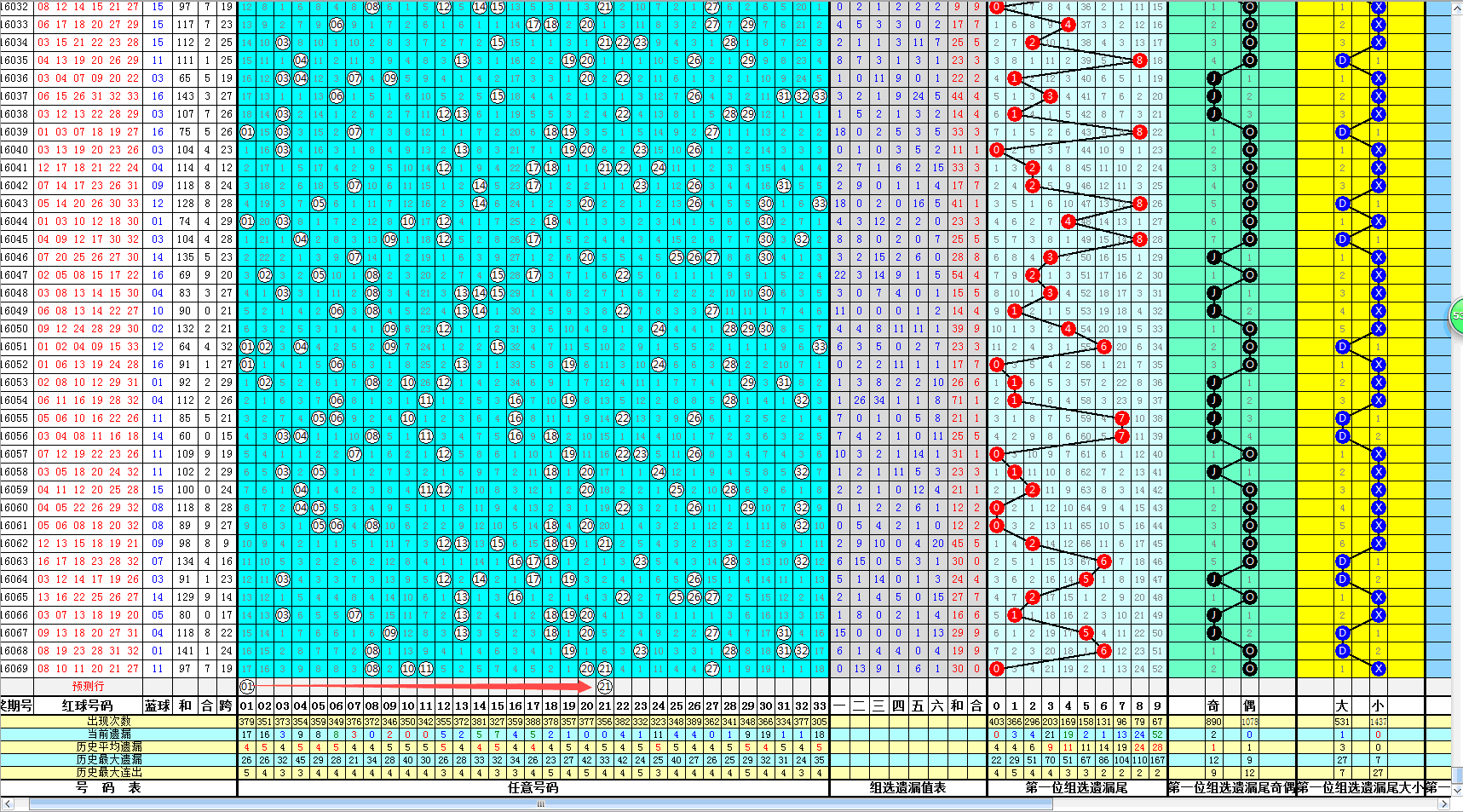
Task: Click the 六 header in 组选遗漏值表
Action: (937, 705)
